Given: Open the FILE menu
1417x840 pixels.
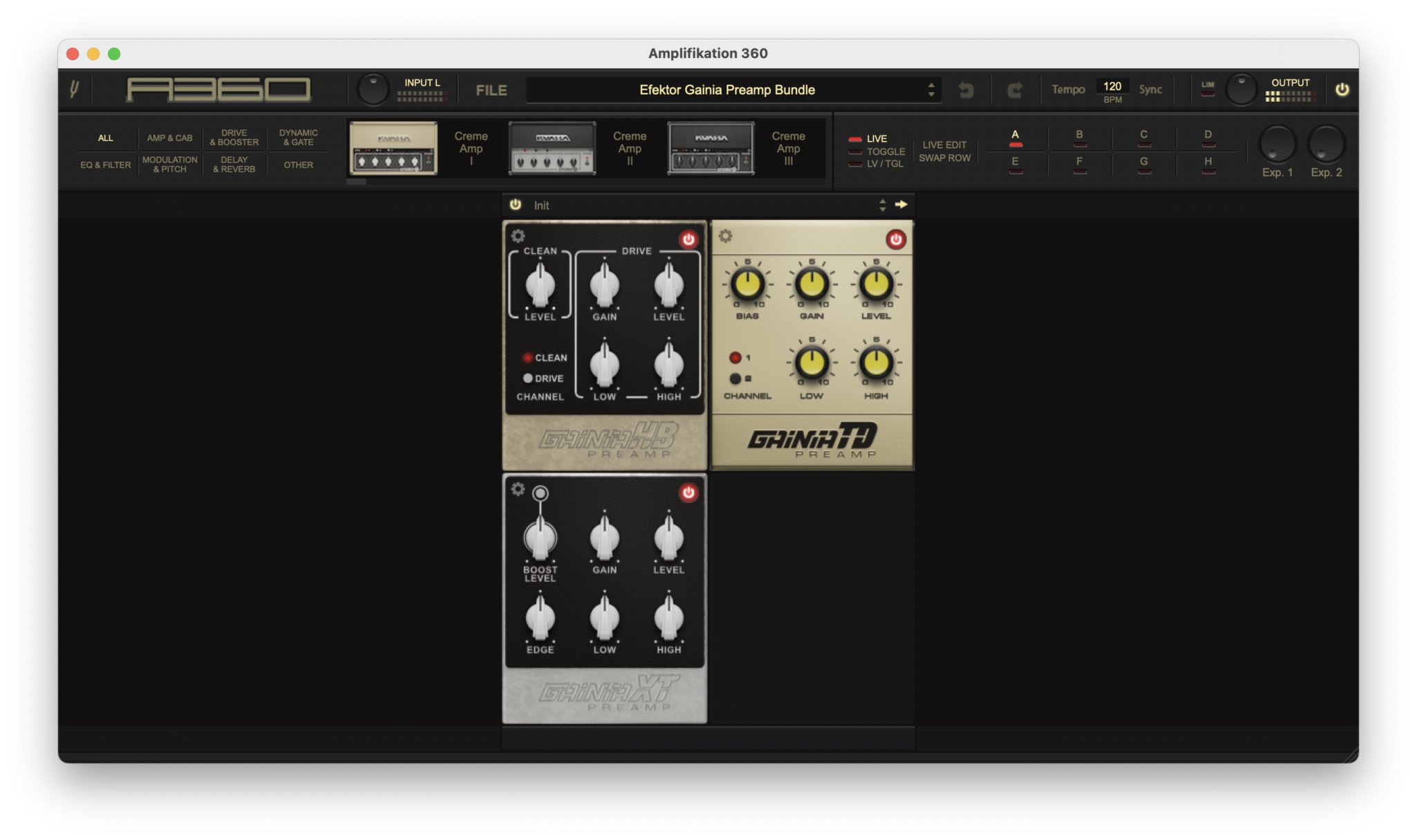Looking at the screenshot, I should click(491, 90).
